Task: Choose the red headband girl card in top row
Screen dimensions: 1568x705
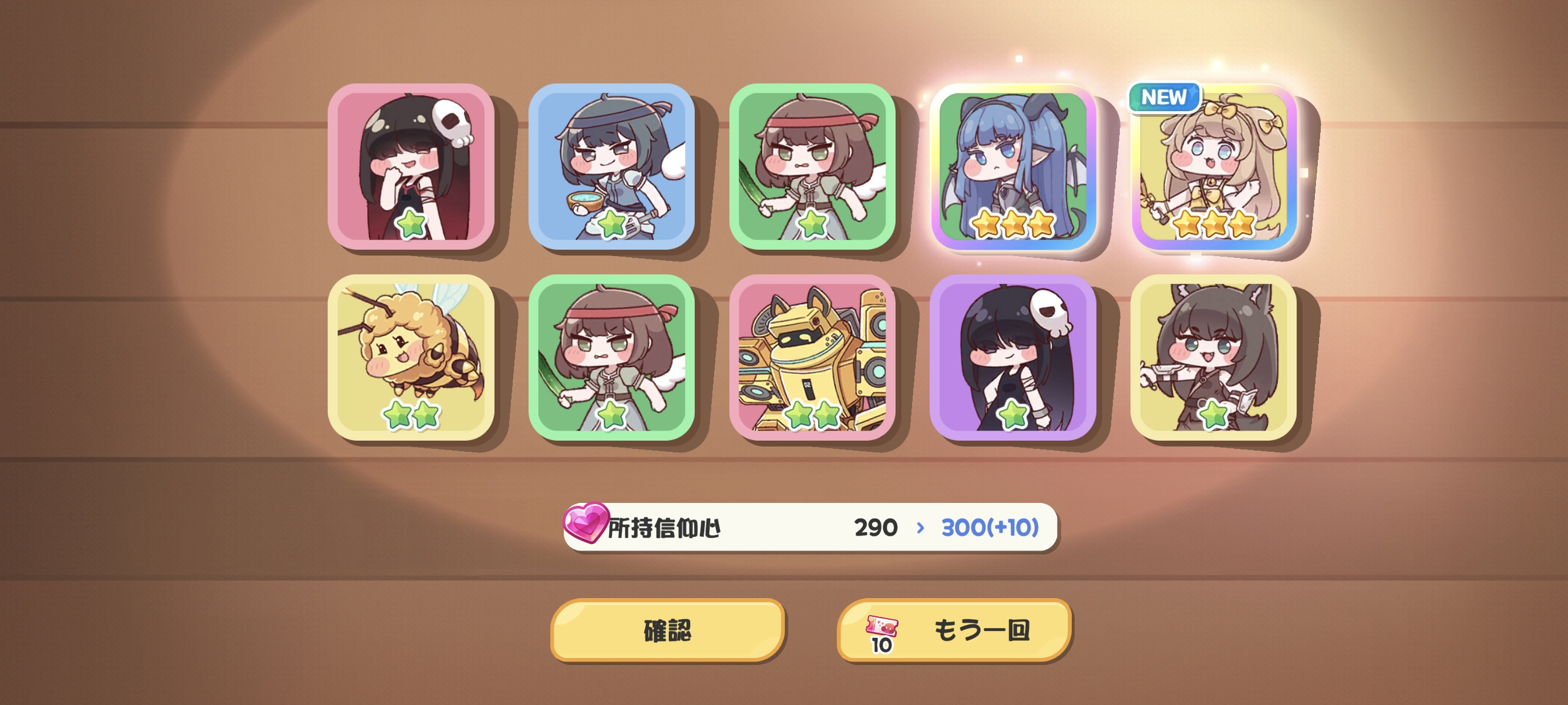Action: point(812,166)
